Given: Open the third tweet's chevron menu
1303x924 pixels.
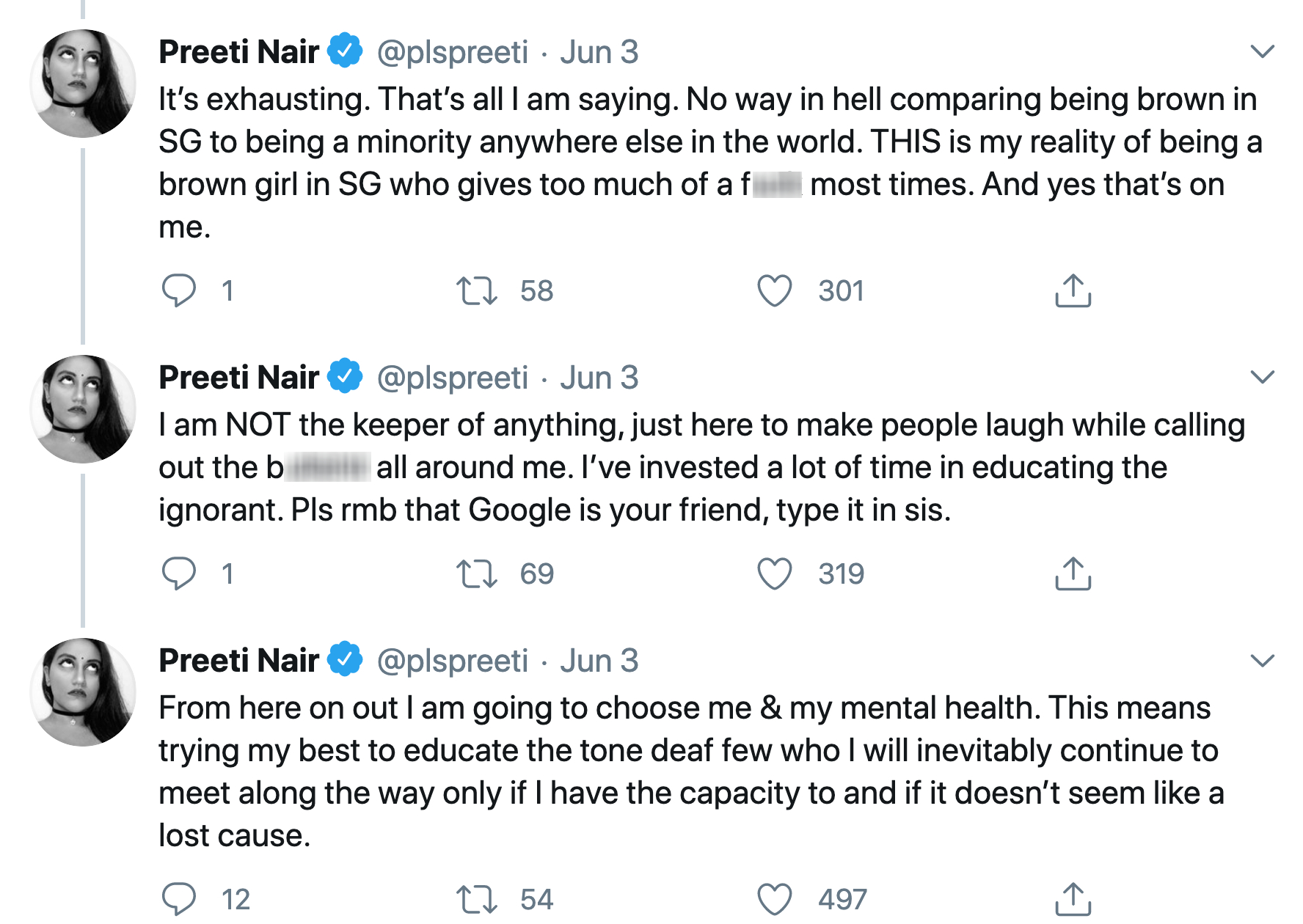Looking at the screenshot, I should tap(1262, 660).
